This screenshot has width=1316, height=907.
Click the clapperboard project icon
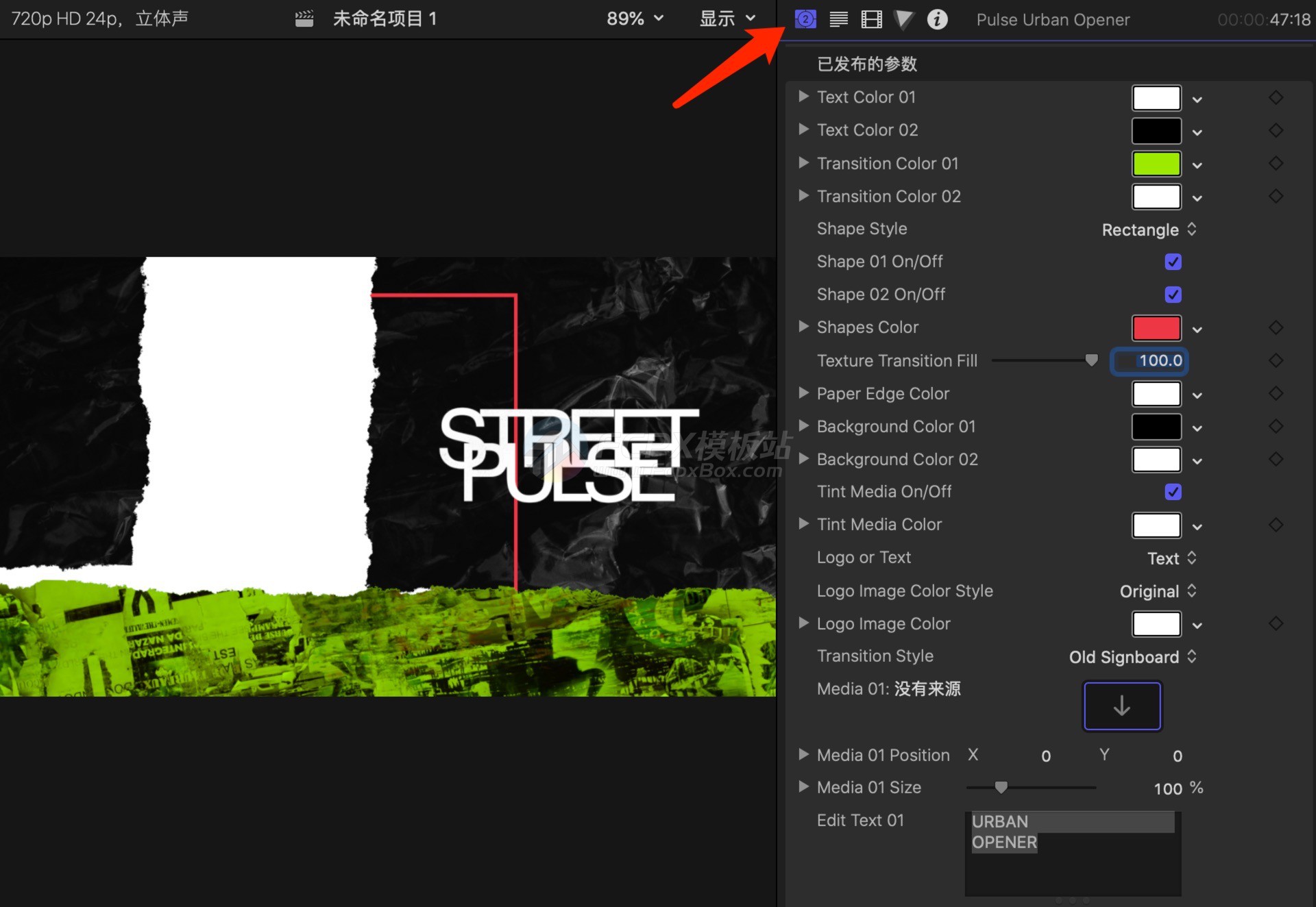click(304, 19)
